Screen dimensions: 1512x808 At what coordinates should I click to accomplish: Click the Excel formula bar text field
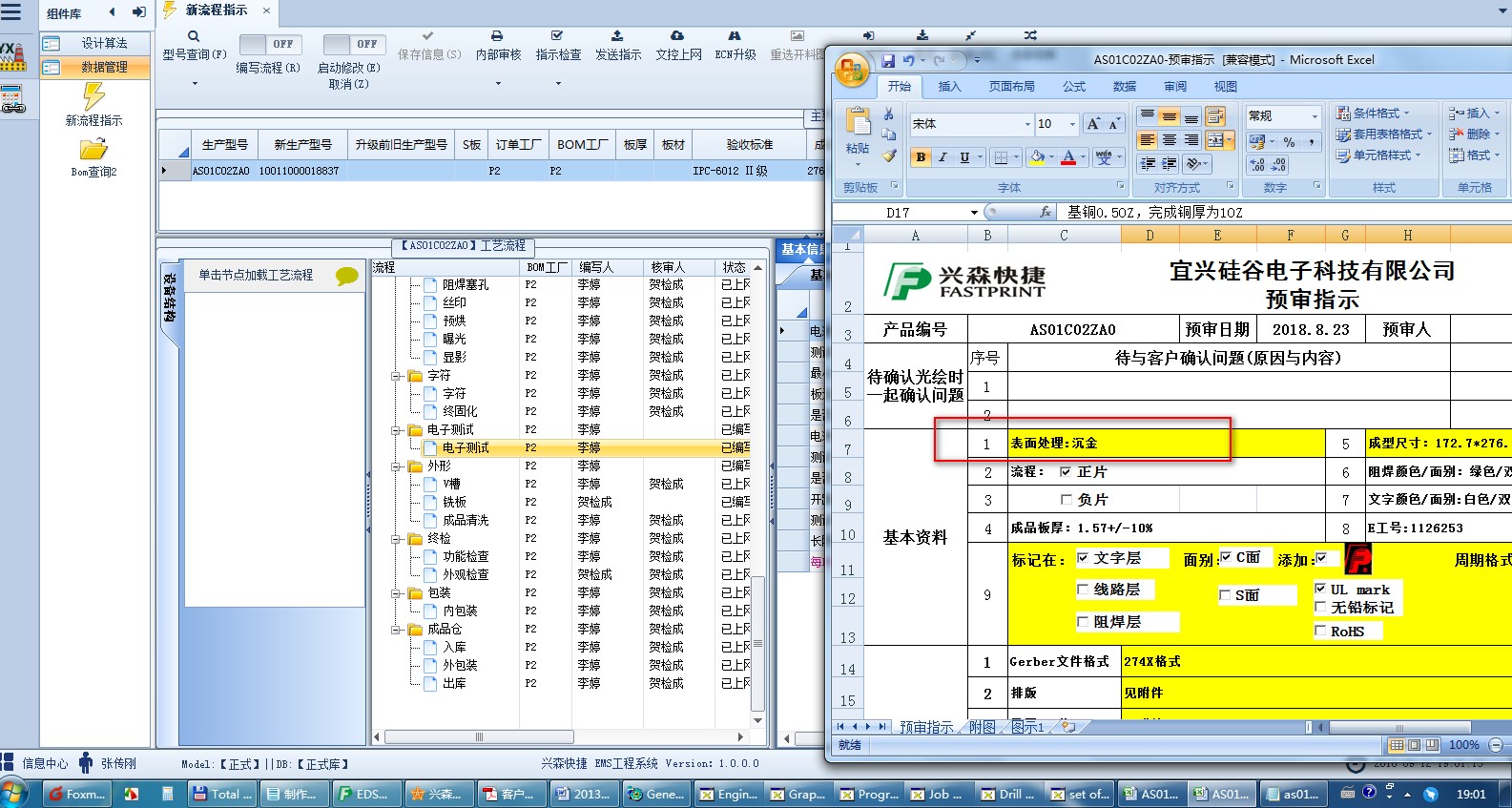click(x=1284, y=212)
